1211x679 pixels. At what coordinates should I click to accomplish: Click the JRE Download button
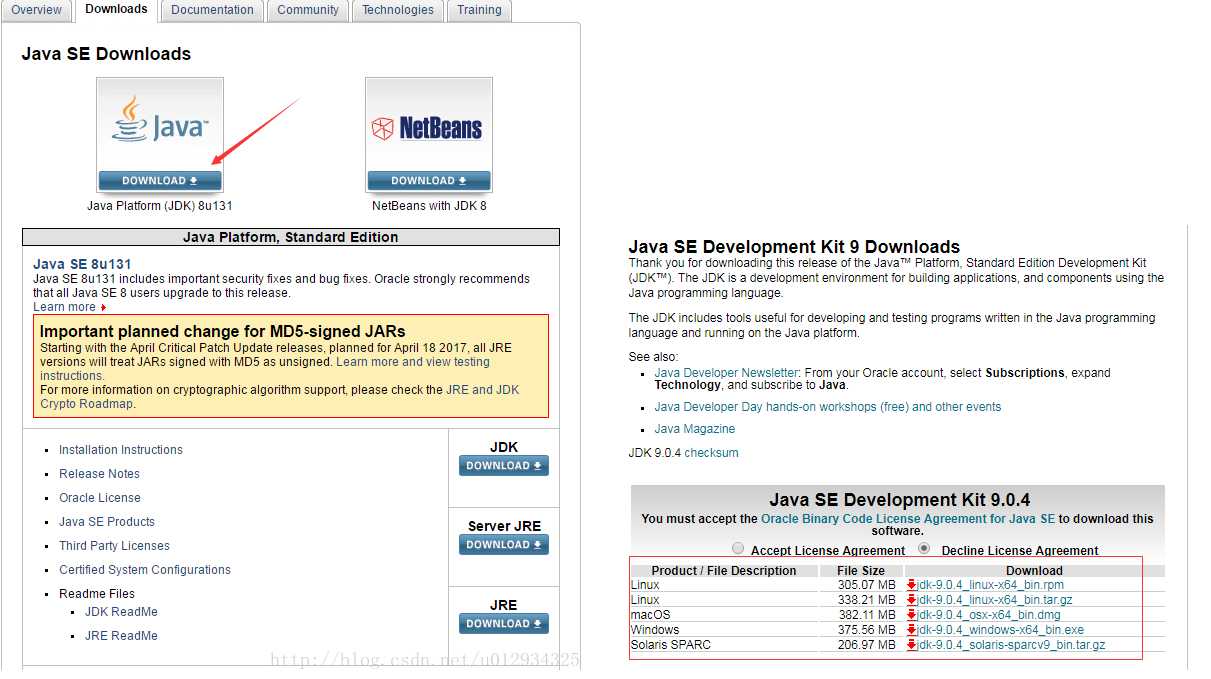(504, 624)
